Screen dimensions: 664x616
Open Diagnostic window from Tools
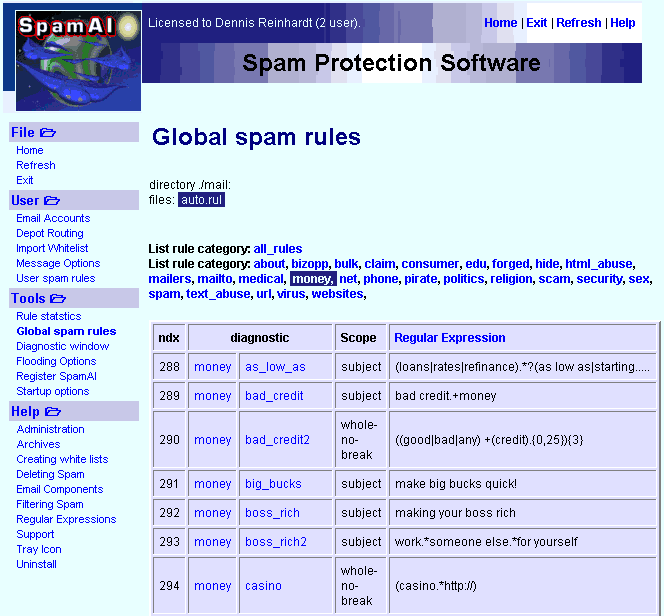tap(63, 346)
